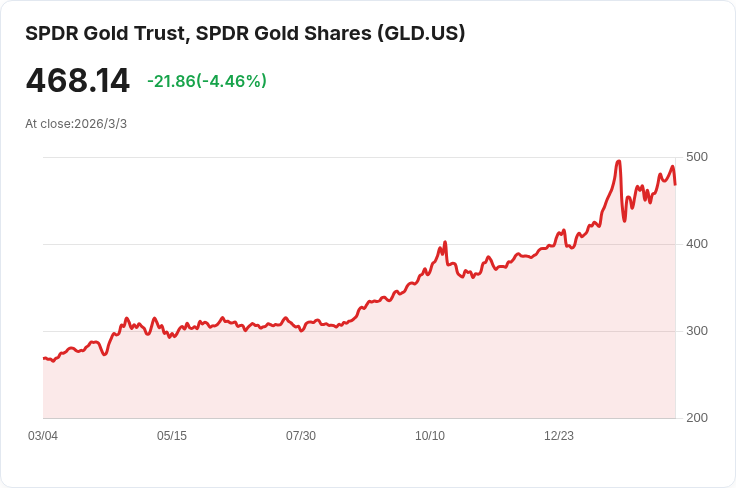Image resolution: width=736 pixels, height=488 pixels.
Task: Select the 10/10 date on the x-axis
Action: (x=430, y=436)
